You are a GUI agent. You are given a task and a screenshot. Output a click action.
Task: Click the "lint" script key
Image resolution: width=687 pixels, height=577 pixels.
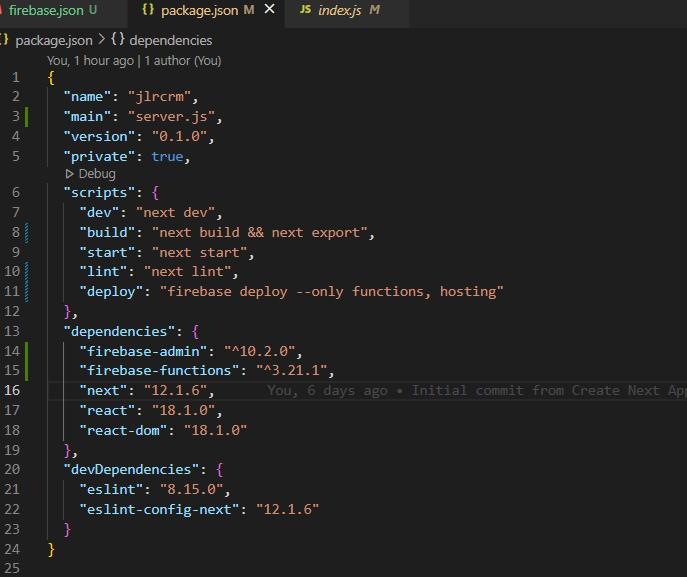103,272
